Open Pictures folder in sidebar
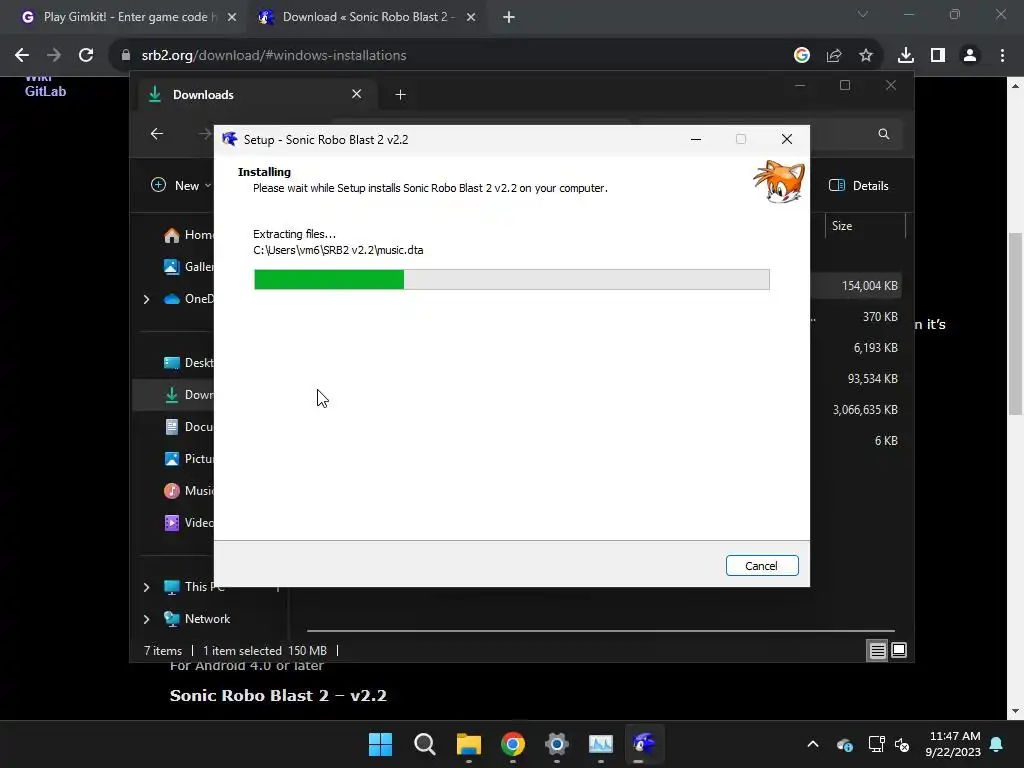 188,458
